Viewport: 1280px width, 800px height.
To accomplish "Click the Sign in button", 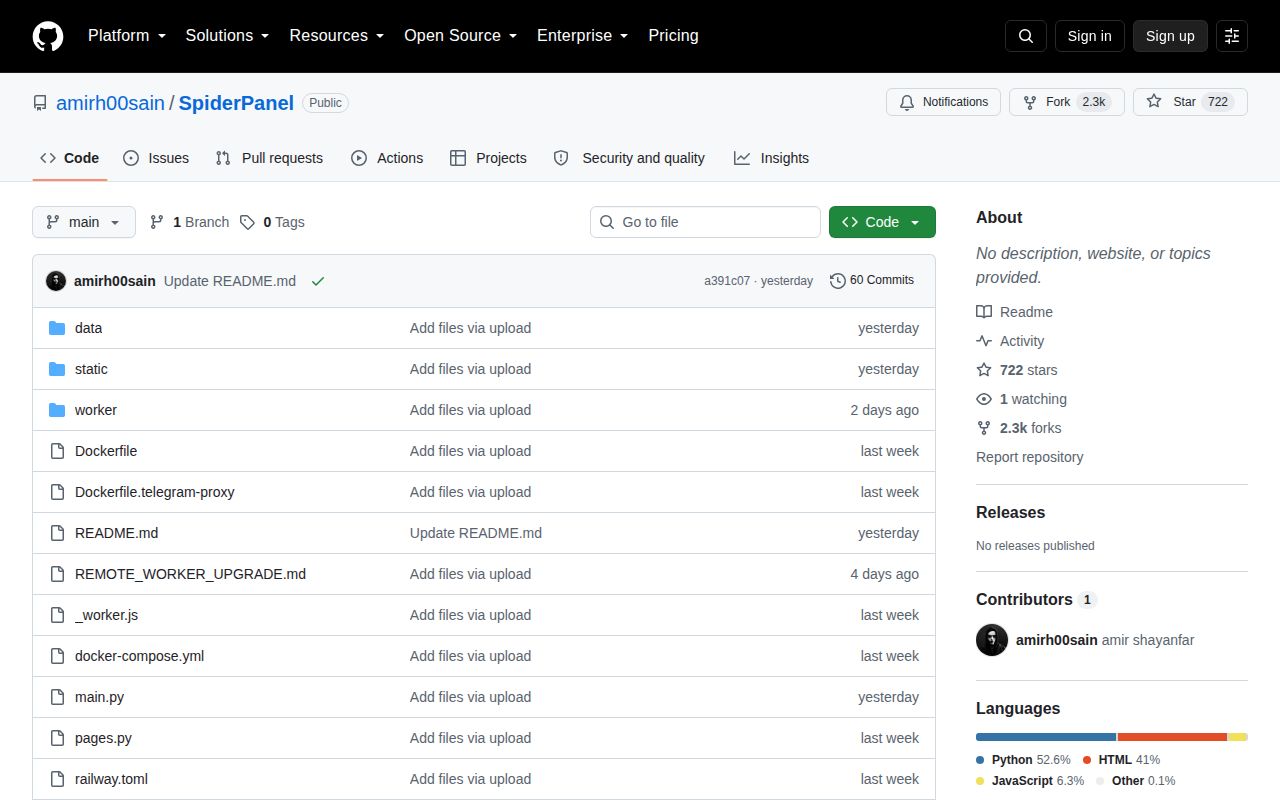I will [1089, 36].
